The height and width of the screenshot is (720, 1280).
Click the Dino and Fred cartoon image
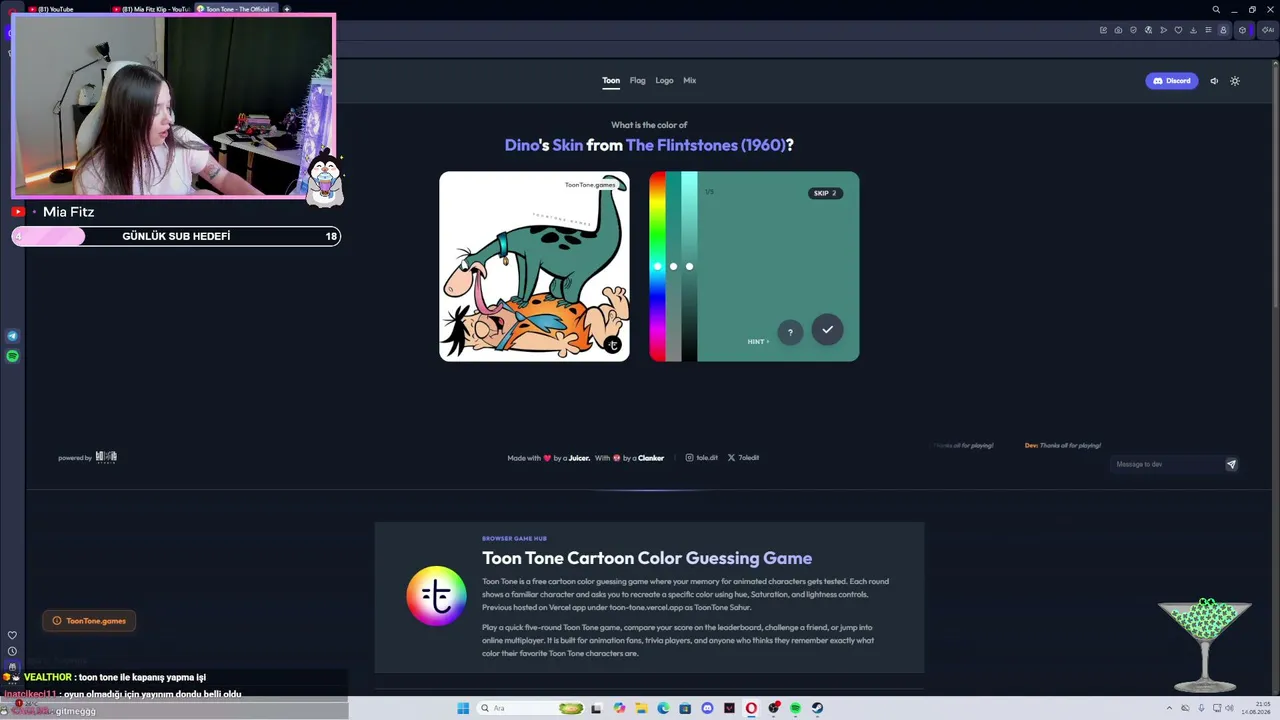point(534,266)
